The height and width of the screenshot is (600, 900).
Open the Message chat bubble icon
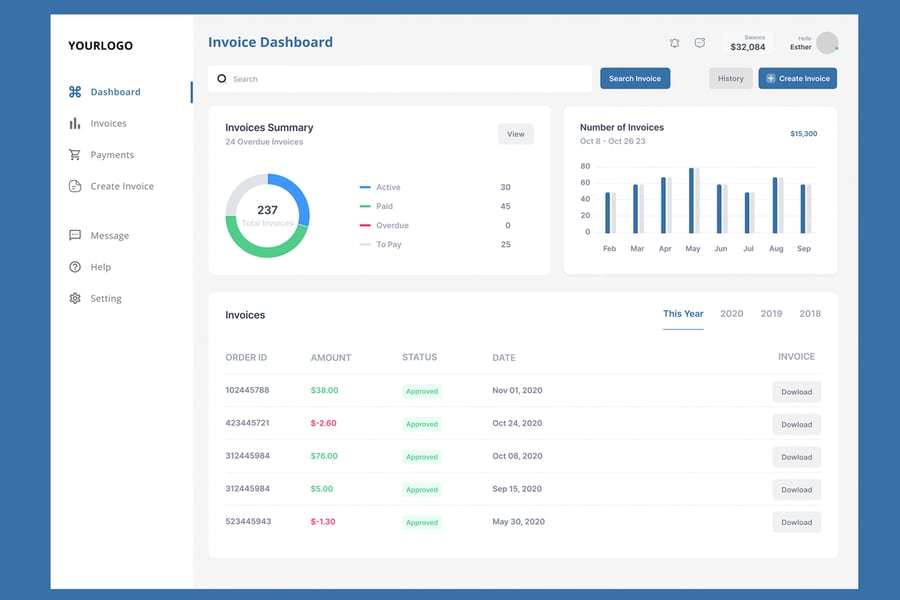pos(75,236)
